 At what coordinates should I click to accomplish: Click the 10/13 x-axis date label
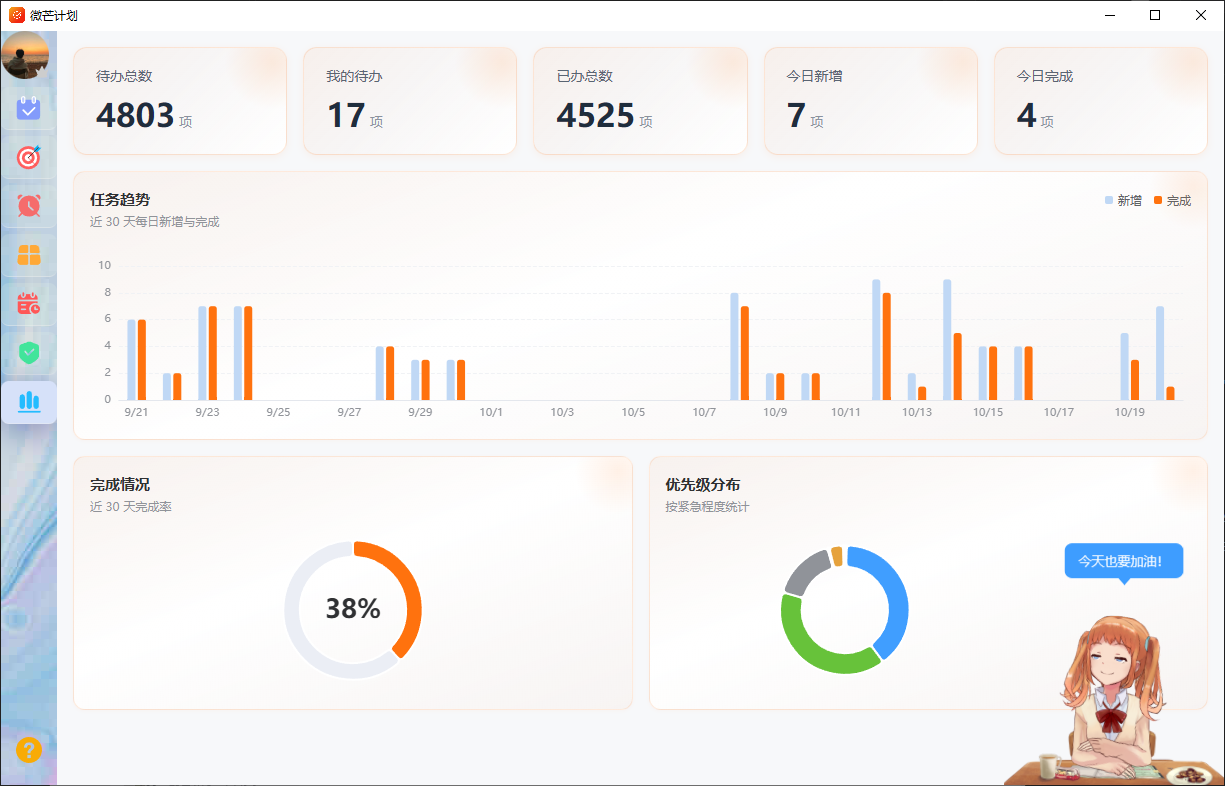[916, 412]
